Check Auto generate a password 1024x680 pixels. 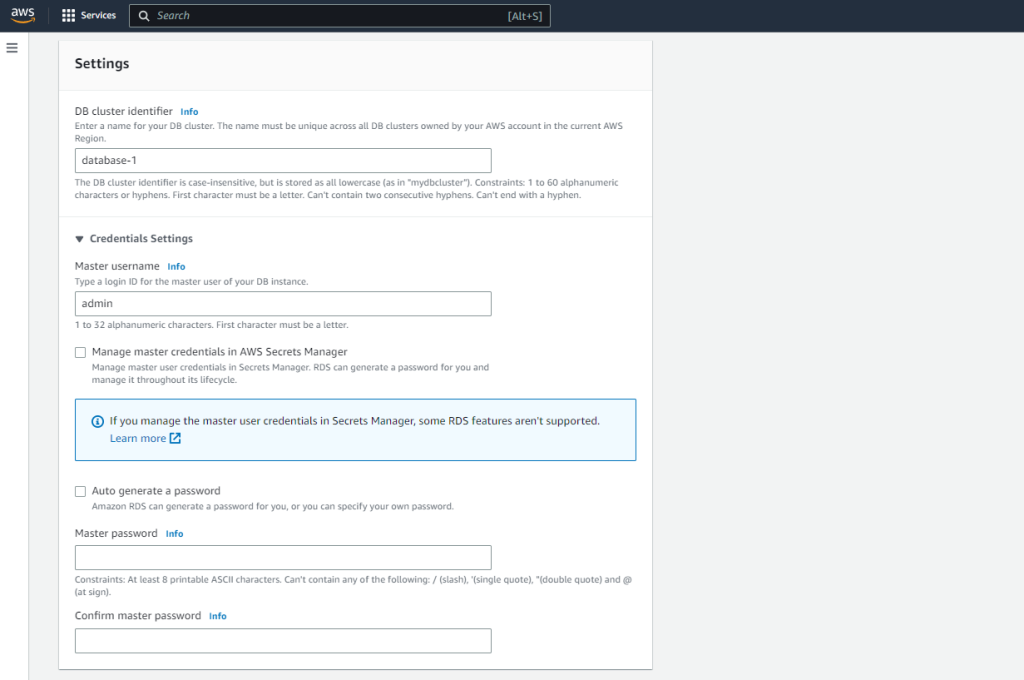[81, 491]
